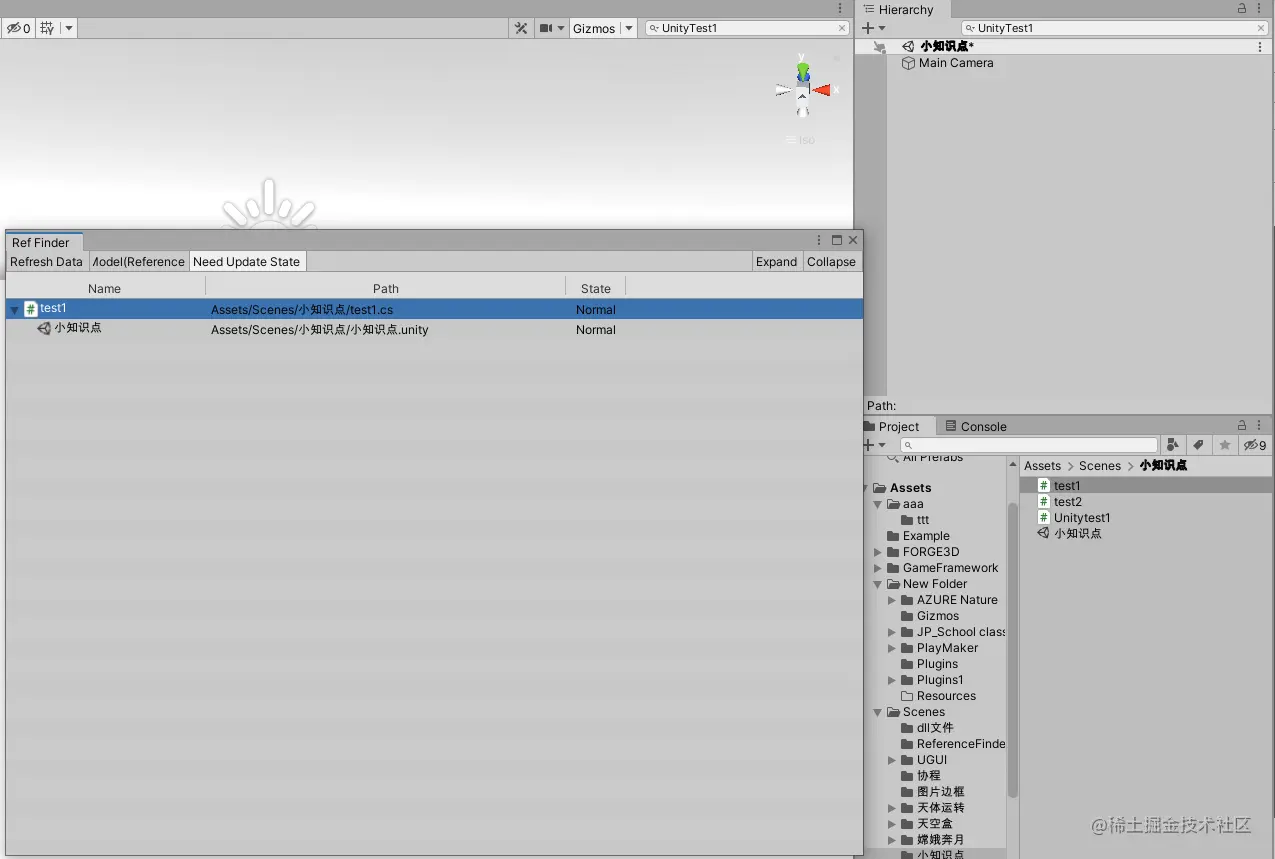Collapse the aaa folder

[x=878, y=504]
